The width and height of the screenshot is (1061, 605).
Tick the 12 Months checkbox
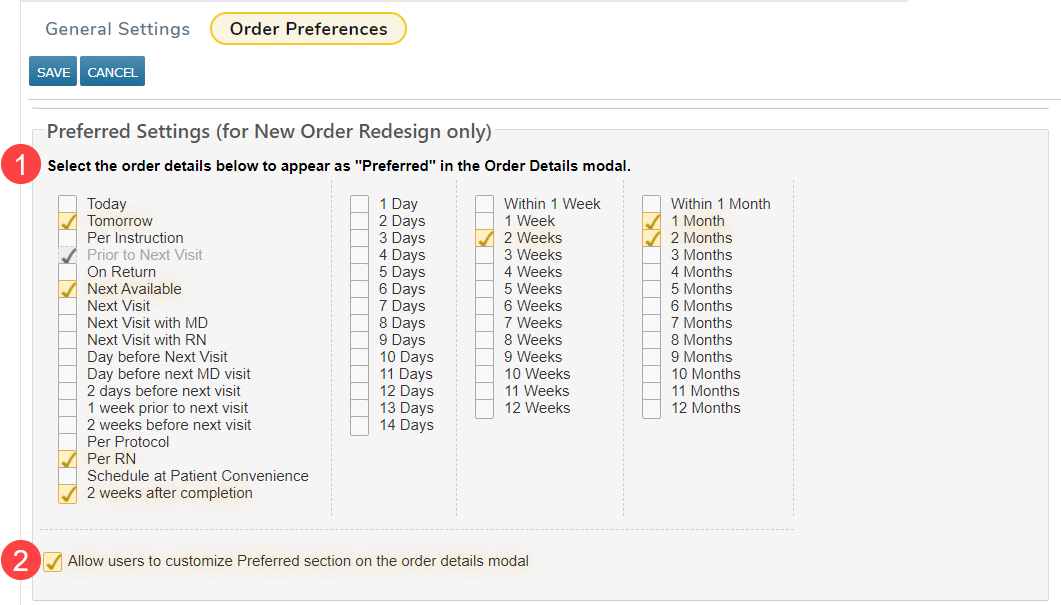coord(651,408)
